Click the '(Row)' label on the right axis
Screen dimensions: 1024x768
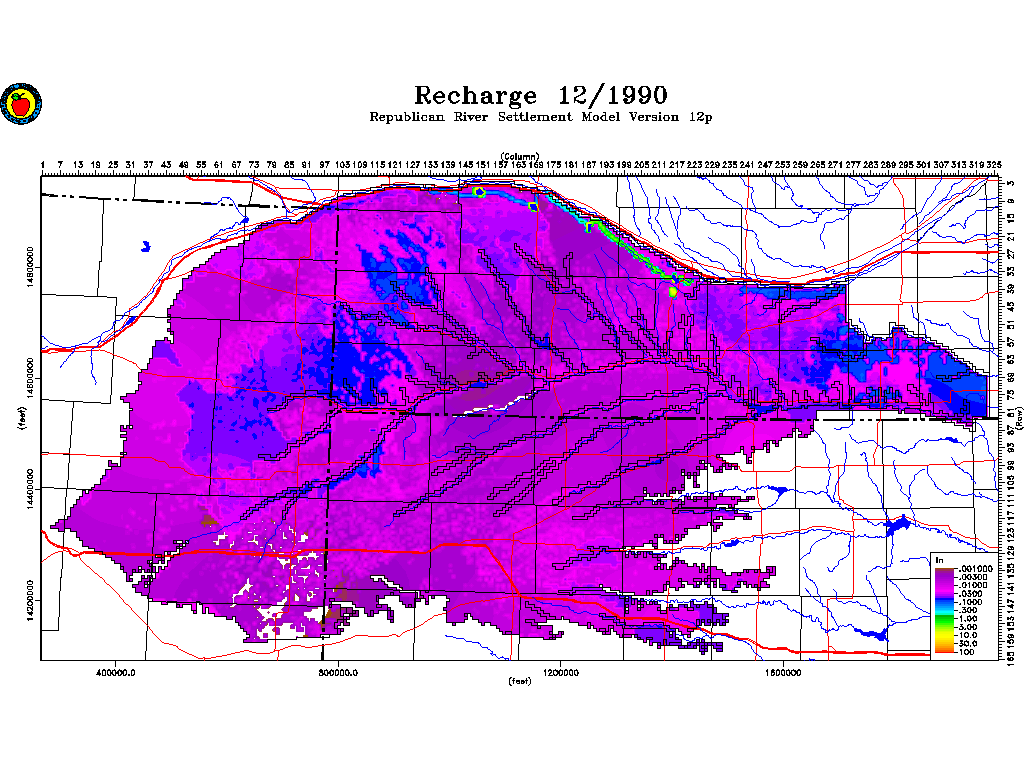tap(1019, 419)
